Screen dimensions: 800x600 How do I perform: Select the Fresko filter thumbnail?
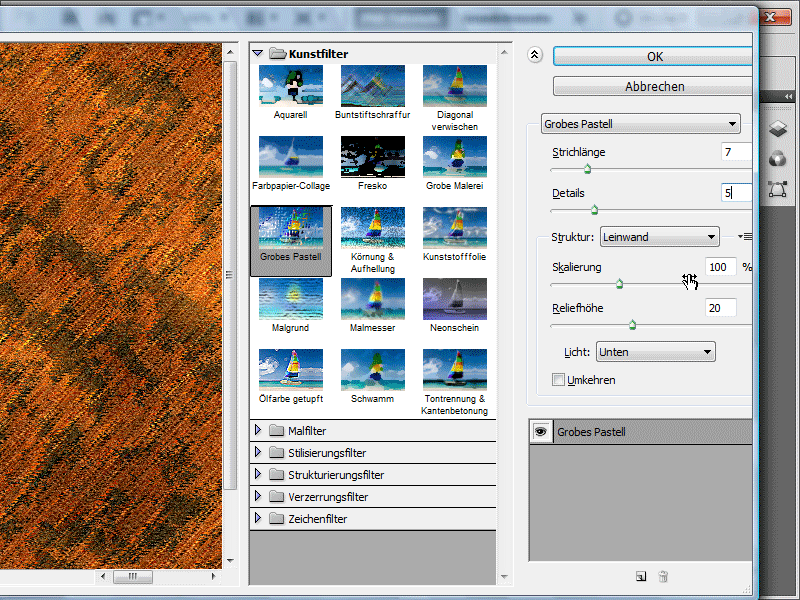(372, 157)
